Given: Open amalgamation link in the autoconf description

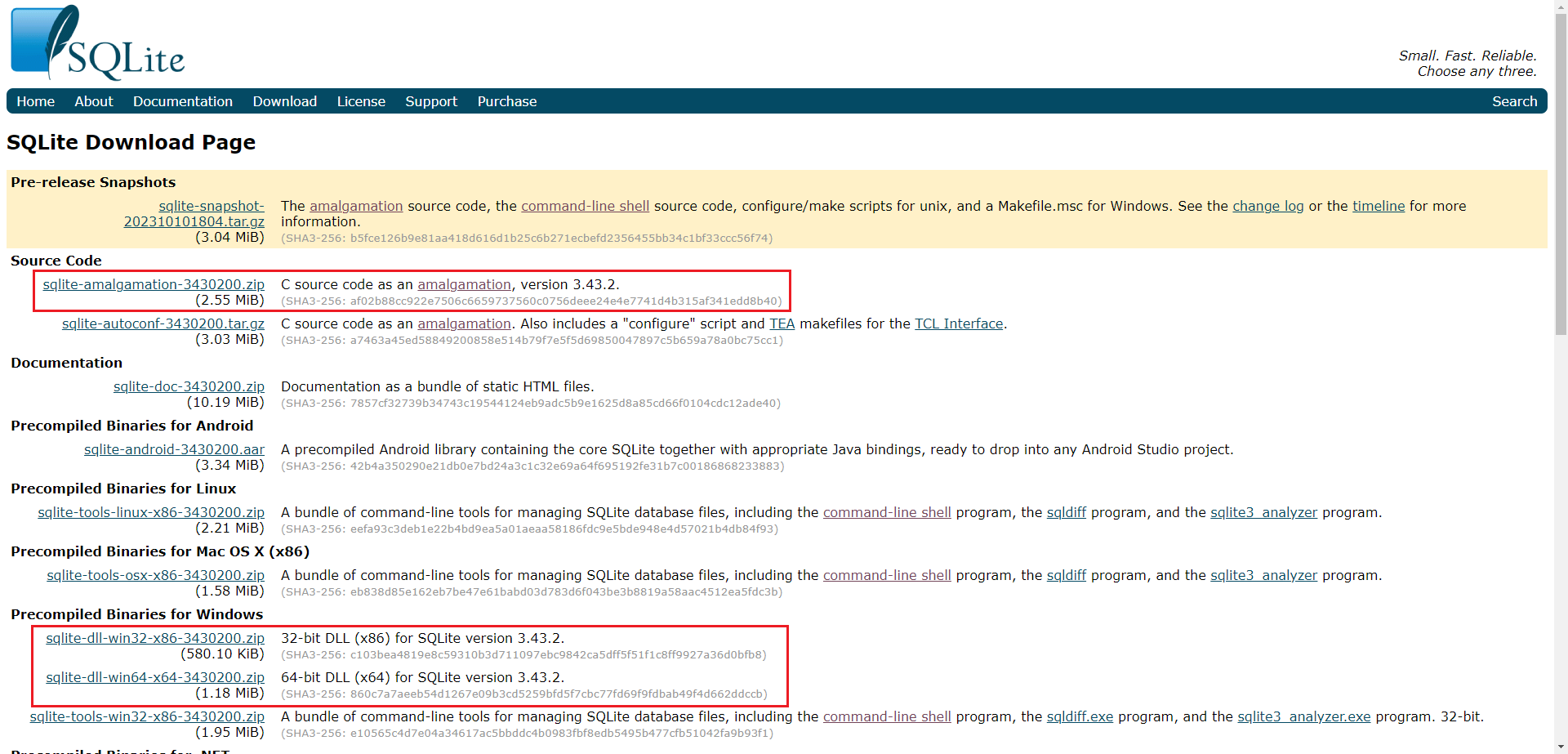Looking at the screenshot, I should click(x=464, y=323).
